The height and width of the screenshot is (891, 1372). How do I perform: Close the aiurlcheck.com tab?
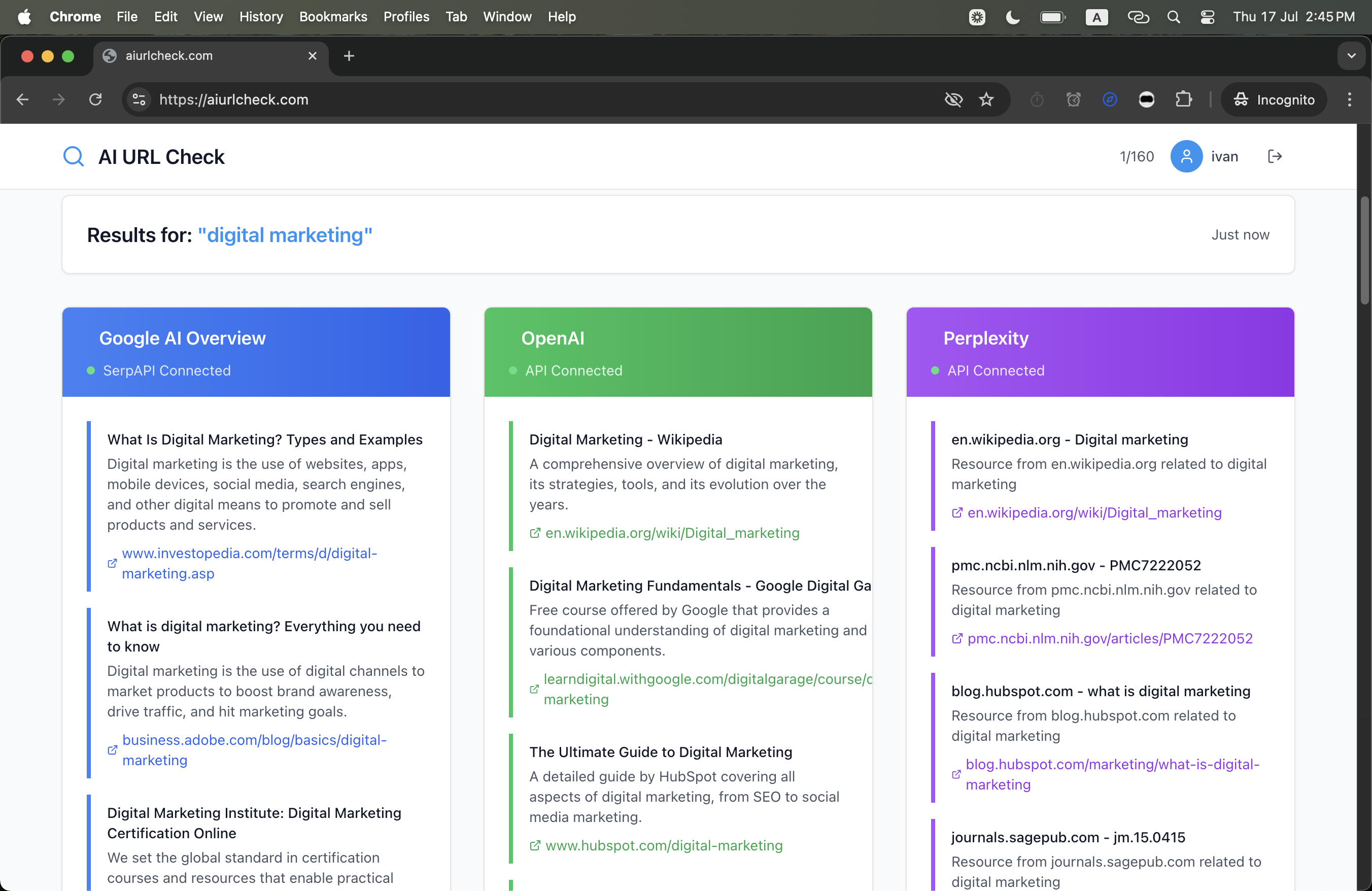tap(313, 56)
